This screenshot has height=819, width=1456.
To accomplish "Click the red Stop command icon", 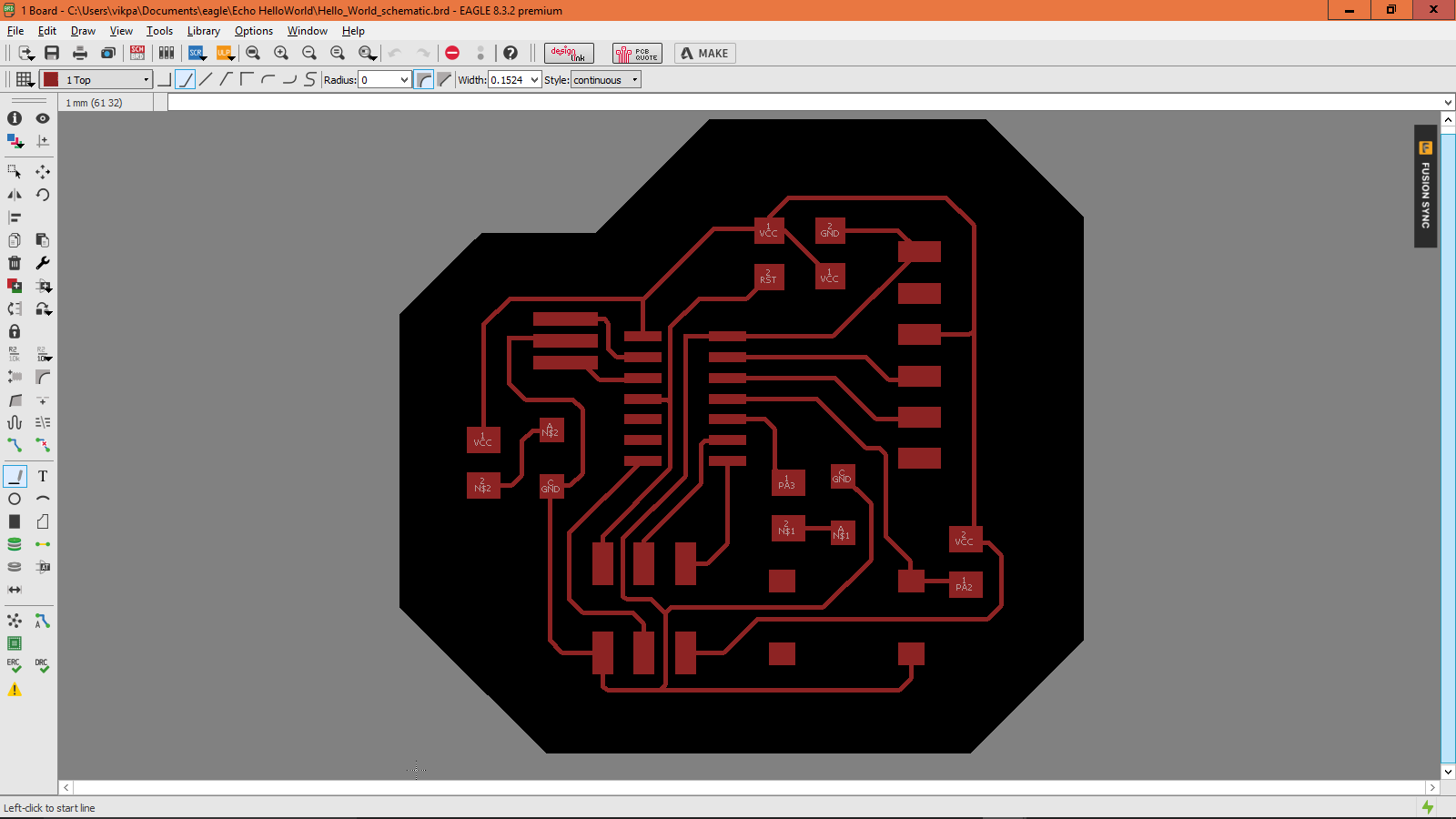I will pyautogui.click(x=452, y=53).
